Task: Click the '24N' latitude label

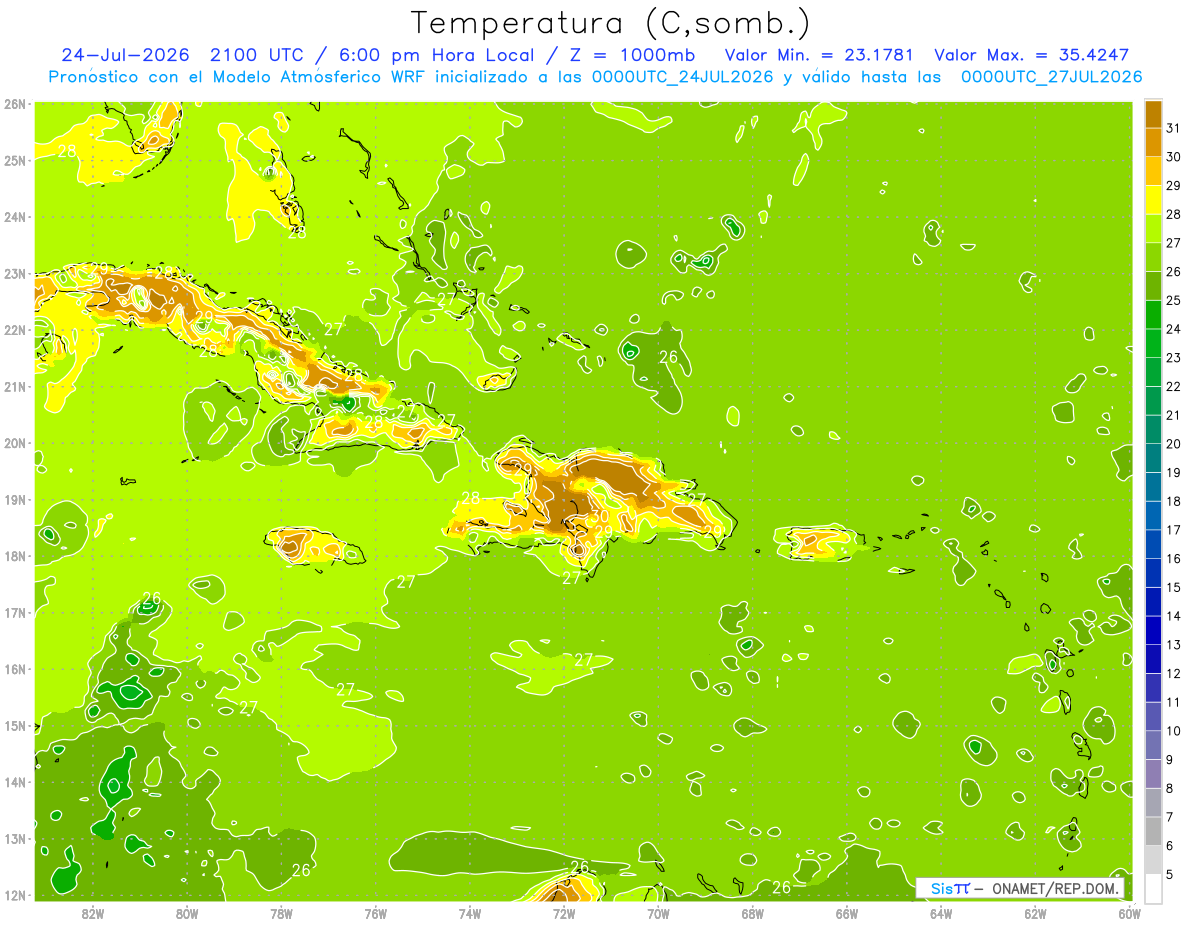Action: click(x=14, y=217)
